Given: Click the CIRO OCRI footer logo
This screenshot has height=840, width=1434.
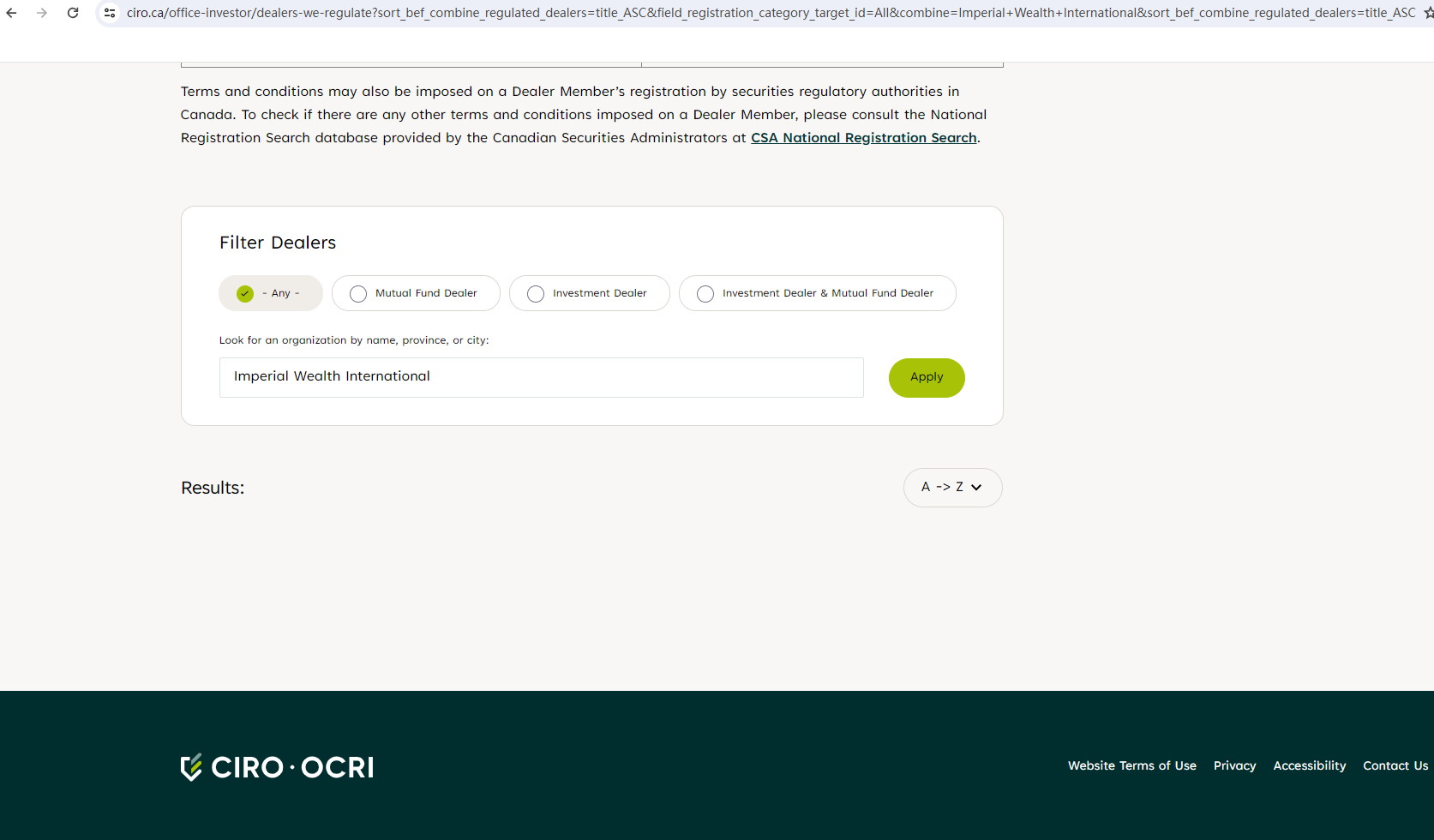Looking at the screenshot, I should click(x=277, y=767).
